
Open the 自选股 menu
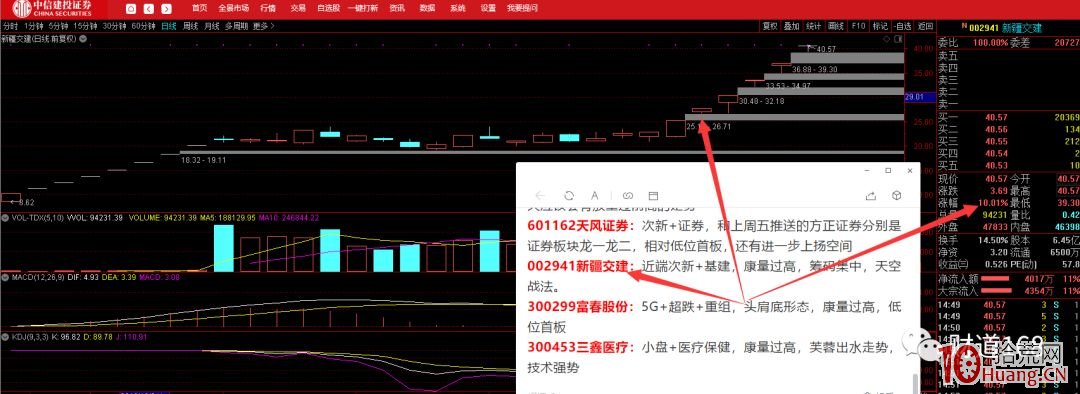329,8
